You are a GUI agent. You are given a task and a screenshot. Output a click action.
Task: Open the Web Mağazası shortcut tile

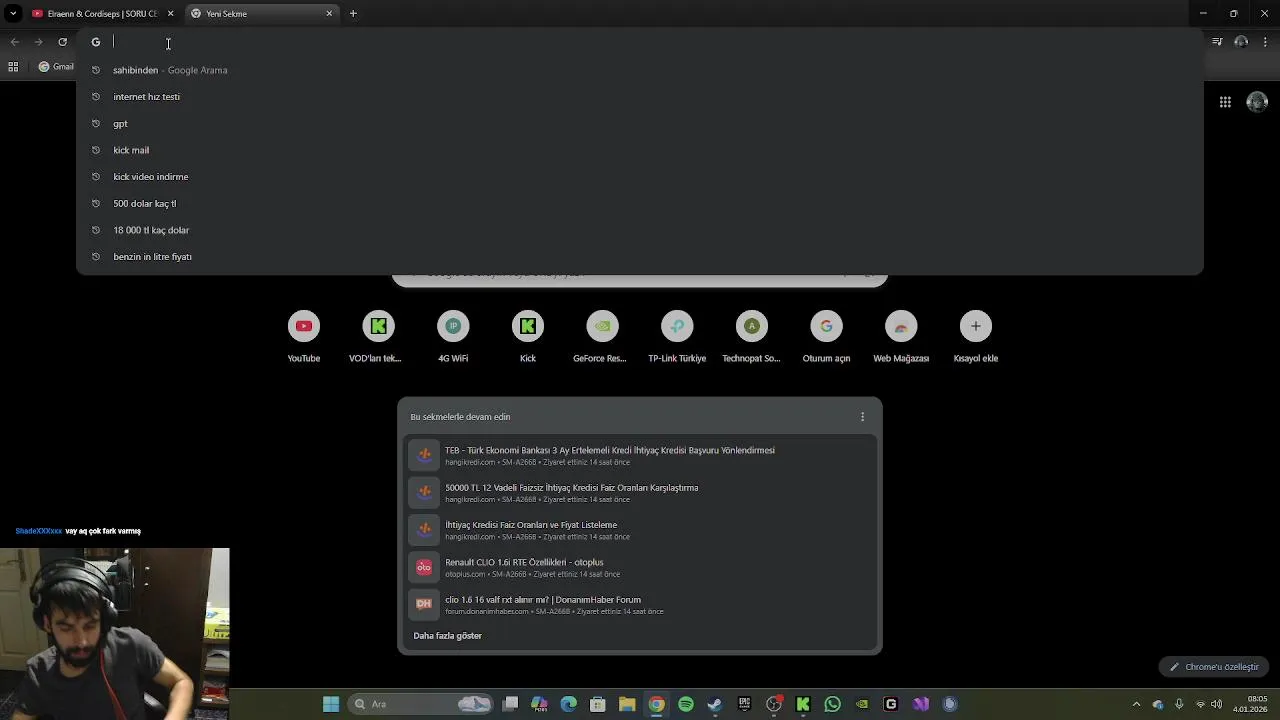click(x=901, y=337)
